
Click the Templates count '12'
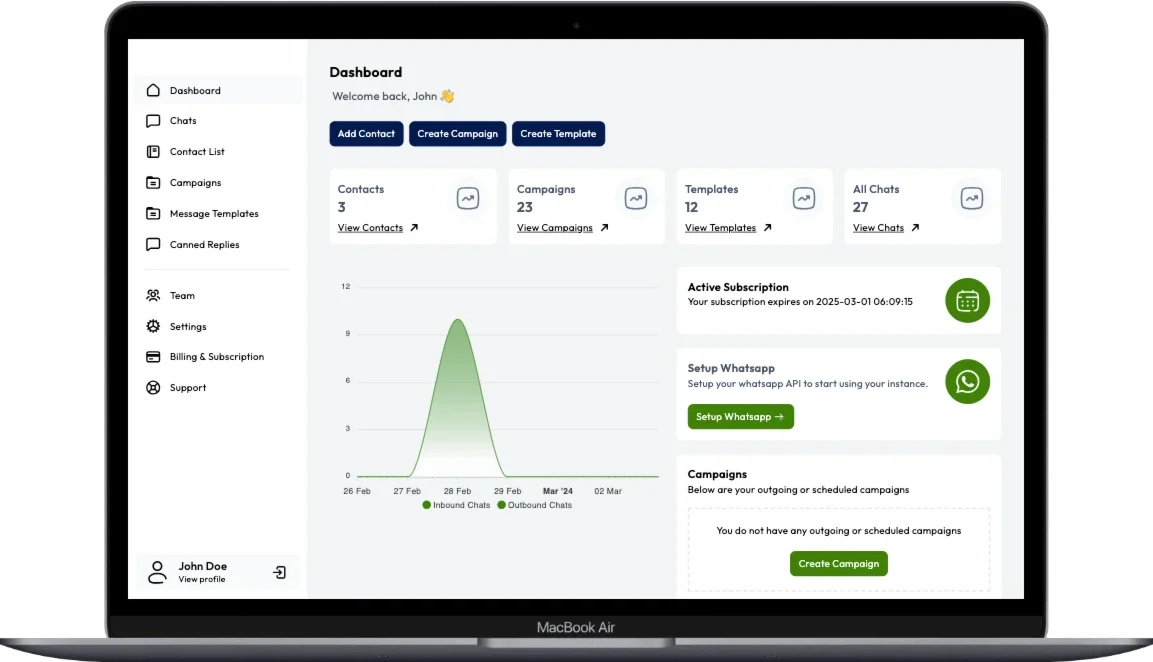tap(691, 207)
